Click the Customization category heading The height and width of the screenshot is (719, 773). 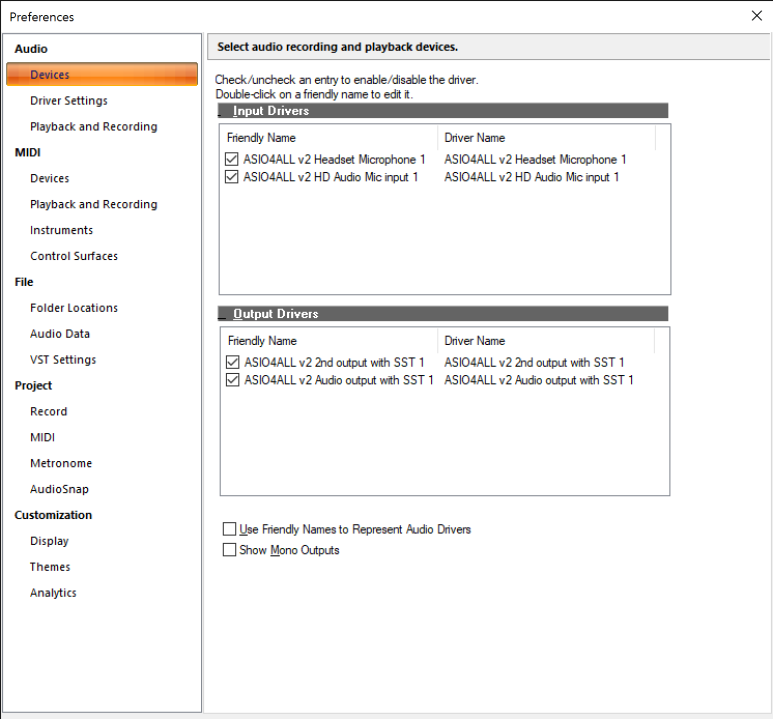click(53, 515)
